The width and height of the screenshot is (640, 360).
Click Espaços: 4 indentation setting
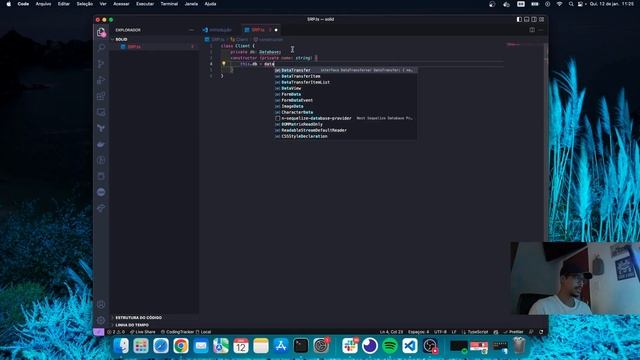(418, 332)
